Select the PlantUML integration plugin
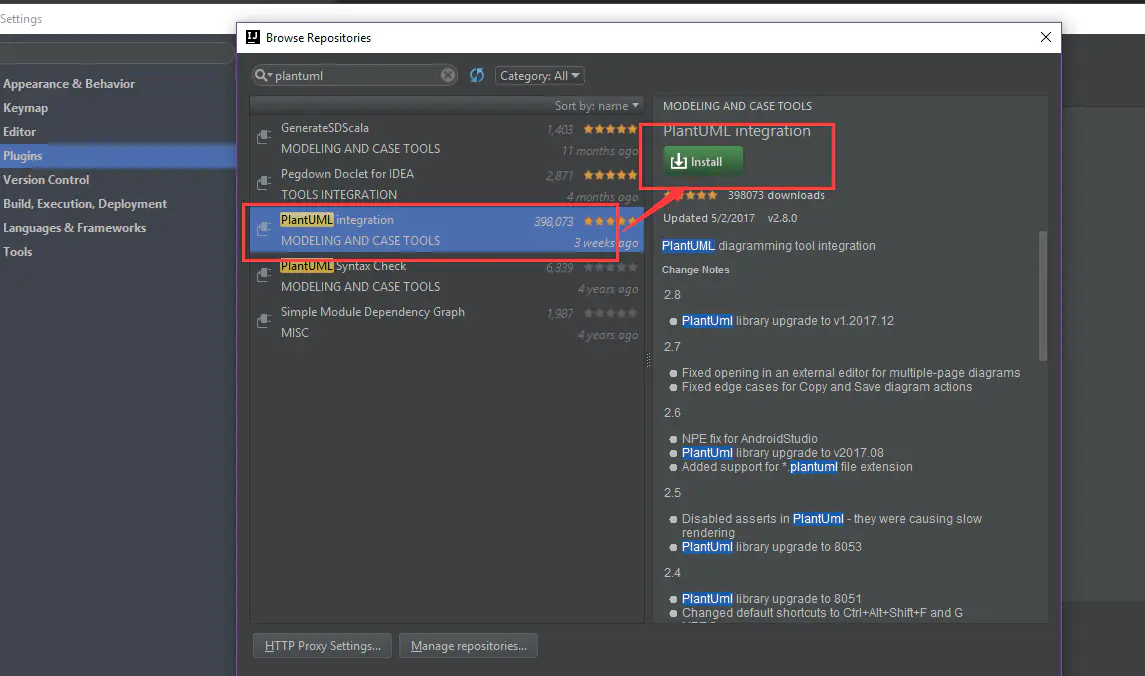 pos(447,230)
